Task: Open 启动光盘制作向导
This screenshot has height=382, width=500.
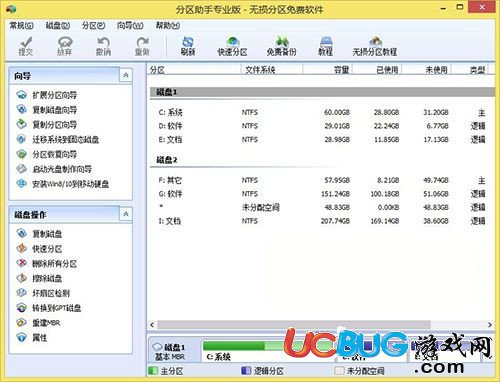Action: [54, 169]
